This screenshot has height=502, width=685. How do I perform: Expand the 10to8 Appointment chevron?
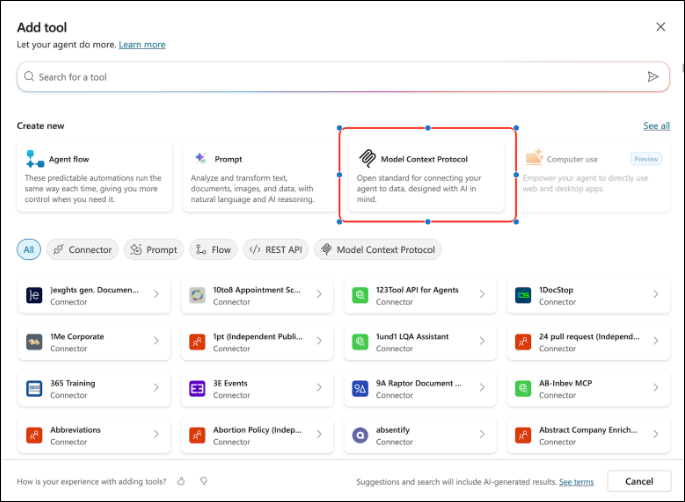coord(319,294)
